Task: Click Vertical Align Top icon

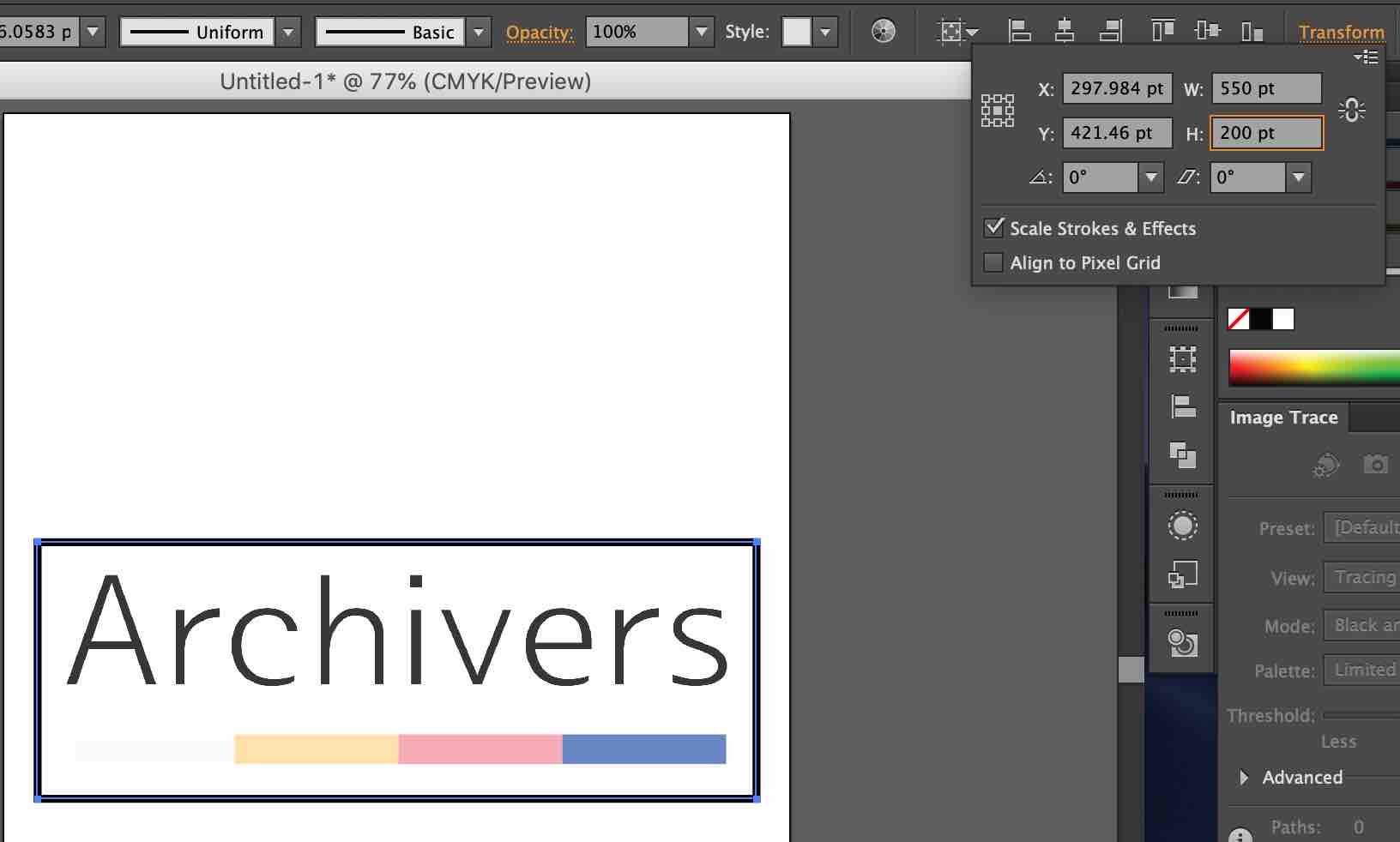Action: pyautogui.click(x=1162, y=32)
